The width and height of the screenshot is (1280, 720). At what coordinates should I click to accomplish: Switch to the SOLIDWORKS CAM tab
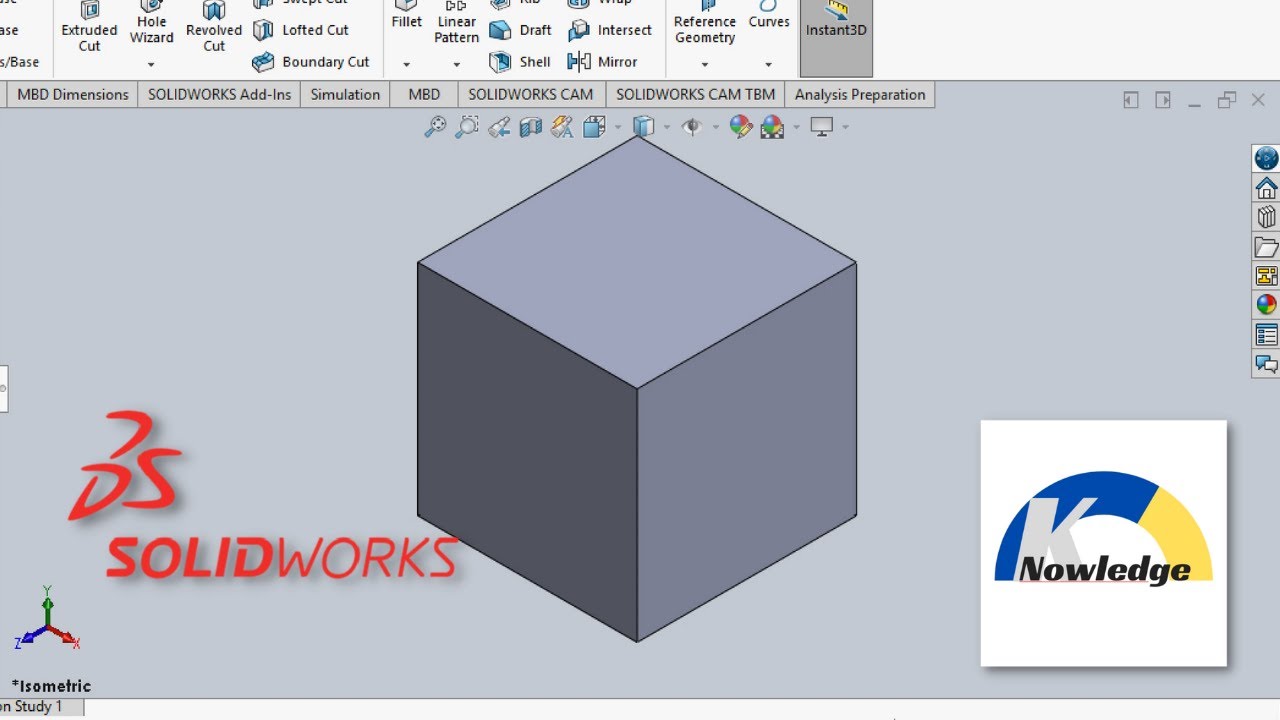[x=530, y=95]
